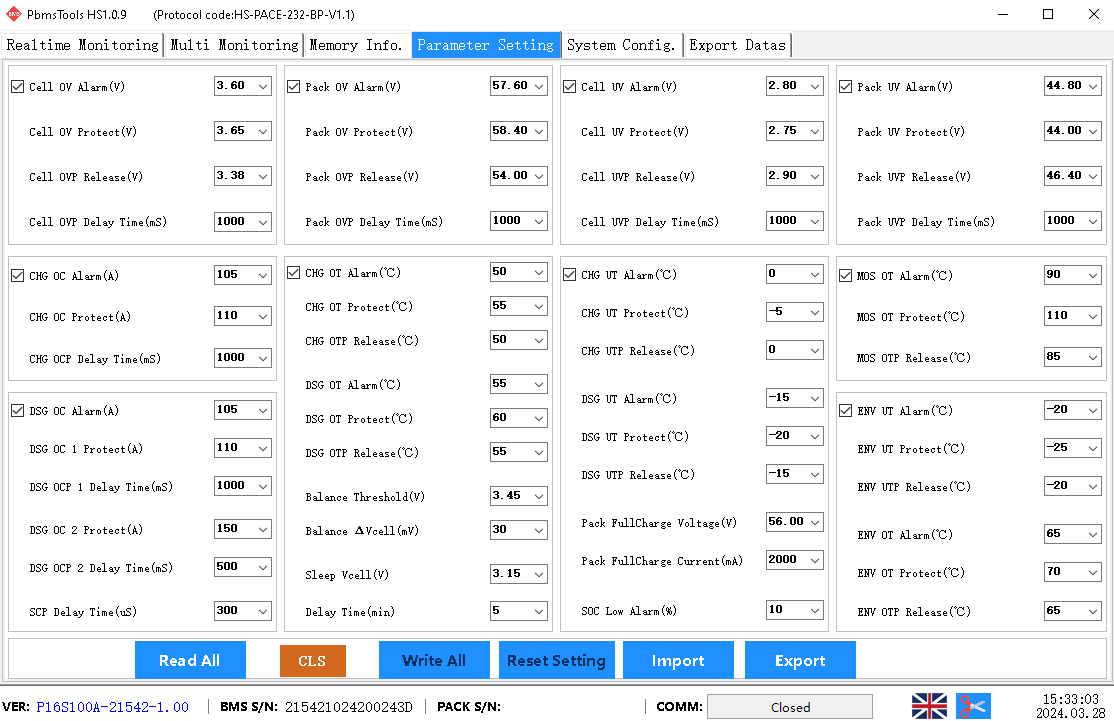Click the orange CLS button
The width and height of the screenshot is (1114, 721).
click(x=312, y=661)
